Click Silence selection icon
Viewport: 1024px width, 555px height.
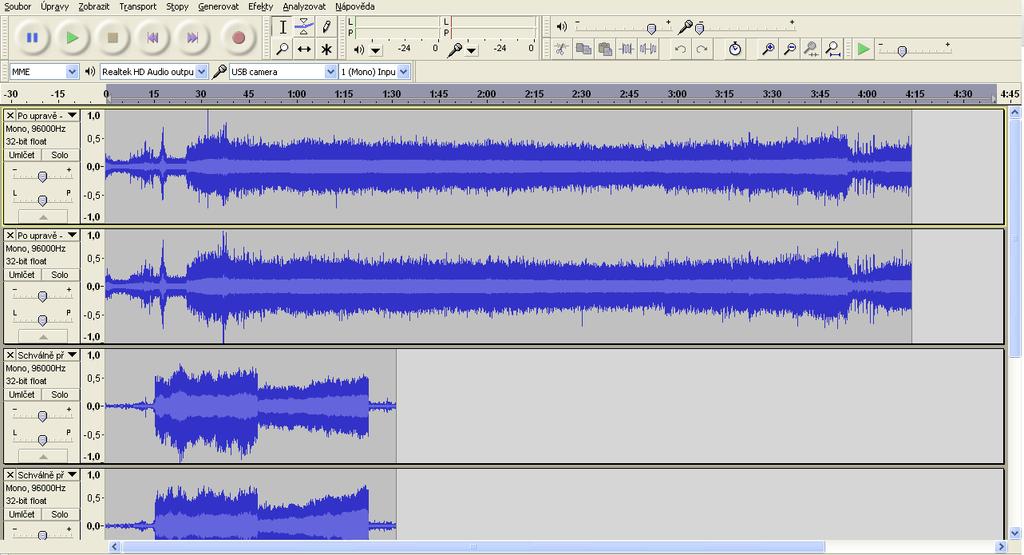648,49
